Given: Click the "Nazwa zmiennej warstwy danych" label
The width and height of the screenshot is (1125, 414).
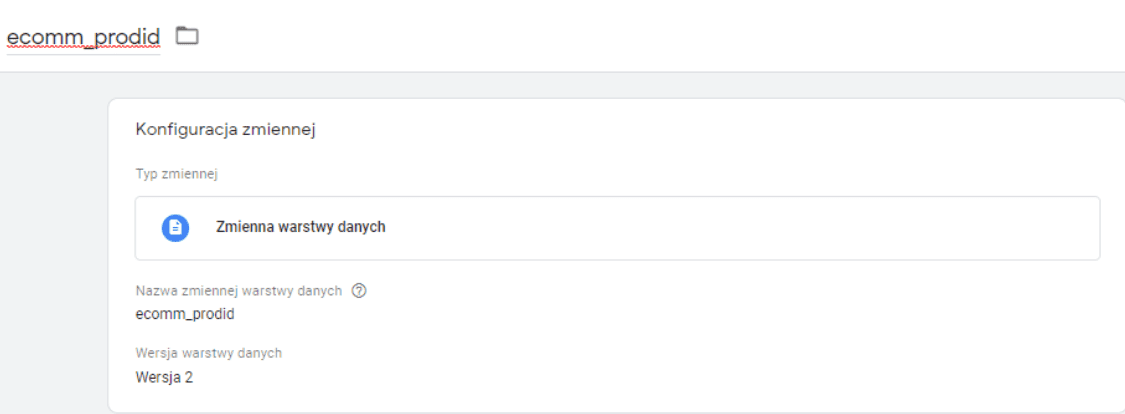Looking at the screenshot, I should tap(238, 291).
